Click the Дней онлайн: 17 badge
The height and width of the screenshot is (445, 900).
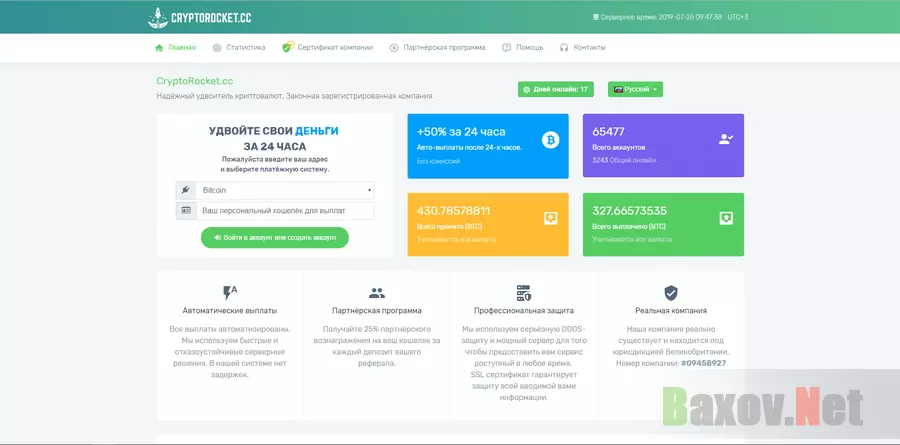click(556, 90)
